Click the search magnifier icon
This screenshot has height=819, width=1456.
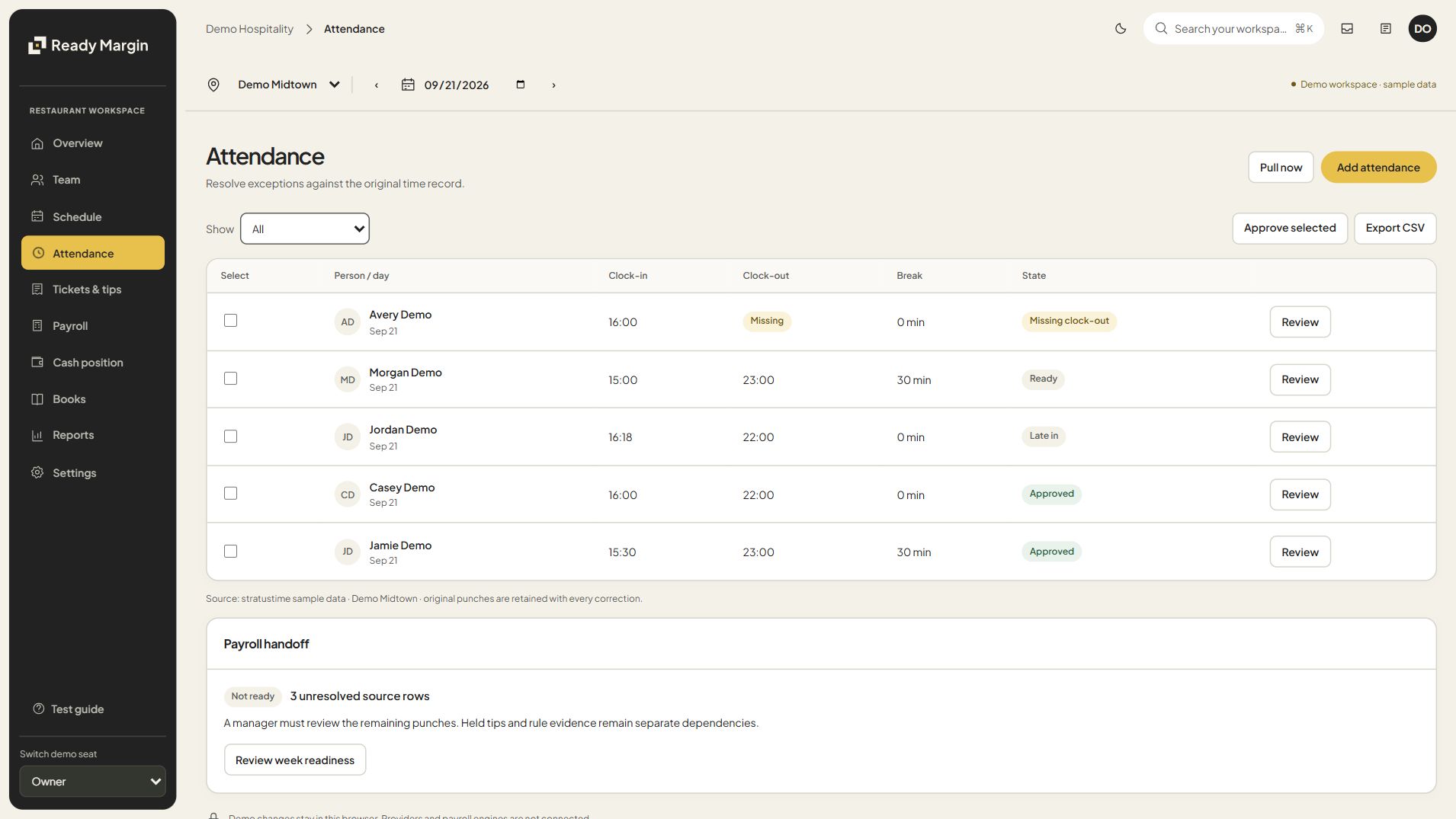point(1161,29)
